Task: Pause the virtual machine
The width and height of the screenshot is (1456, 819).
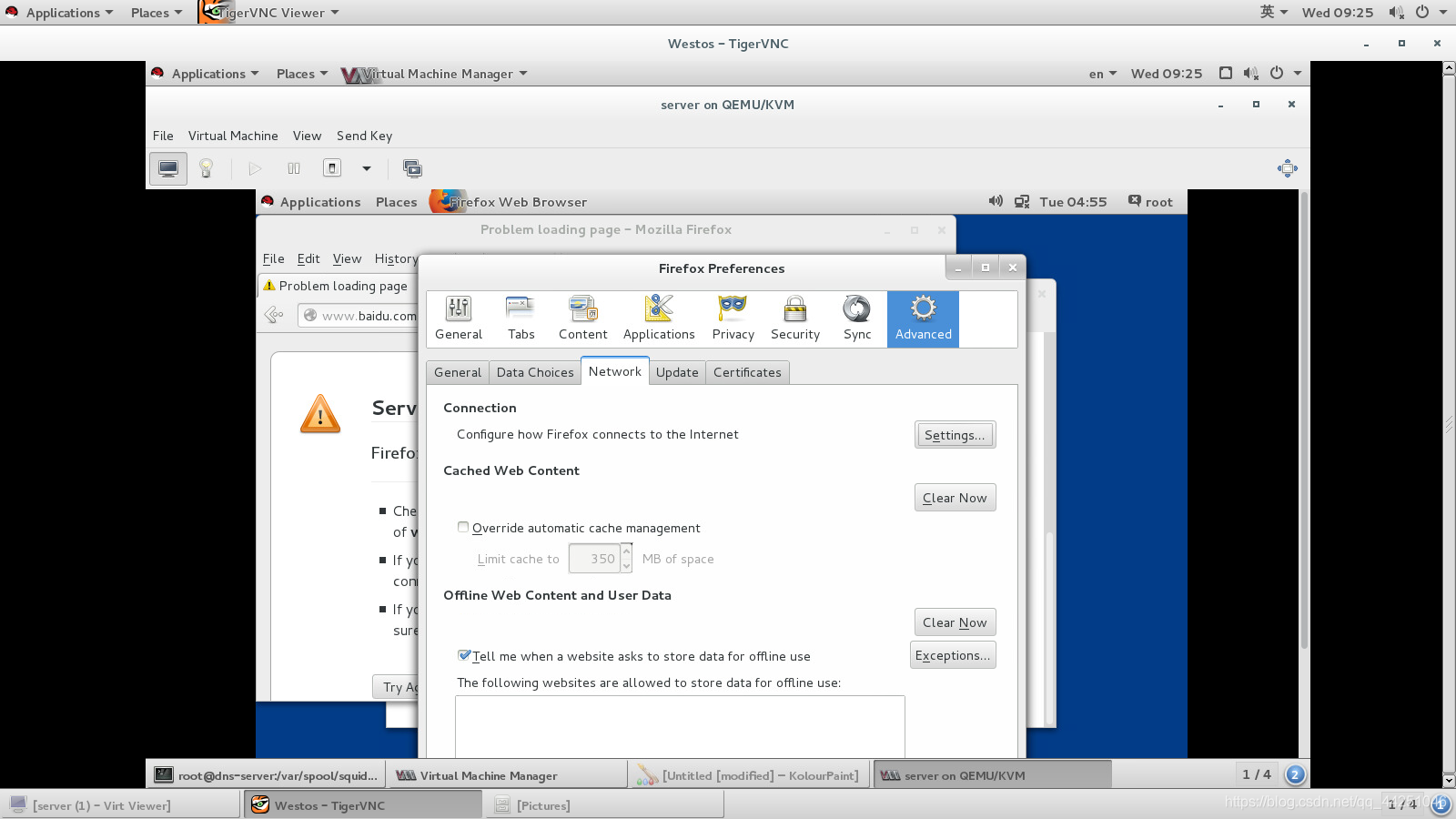Action: pos(294,168)
